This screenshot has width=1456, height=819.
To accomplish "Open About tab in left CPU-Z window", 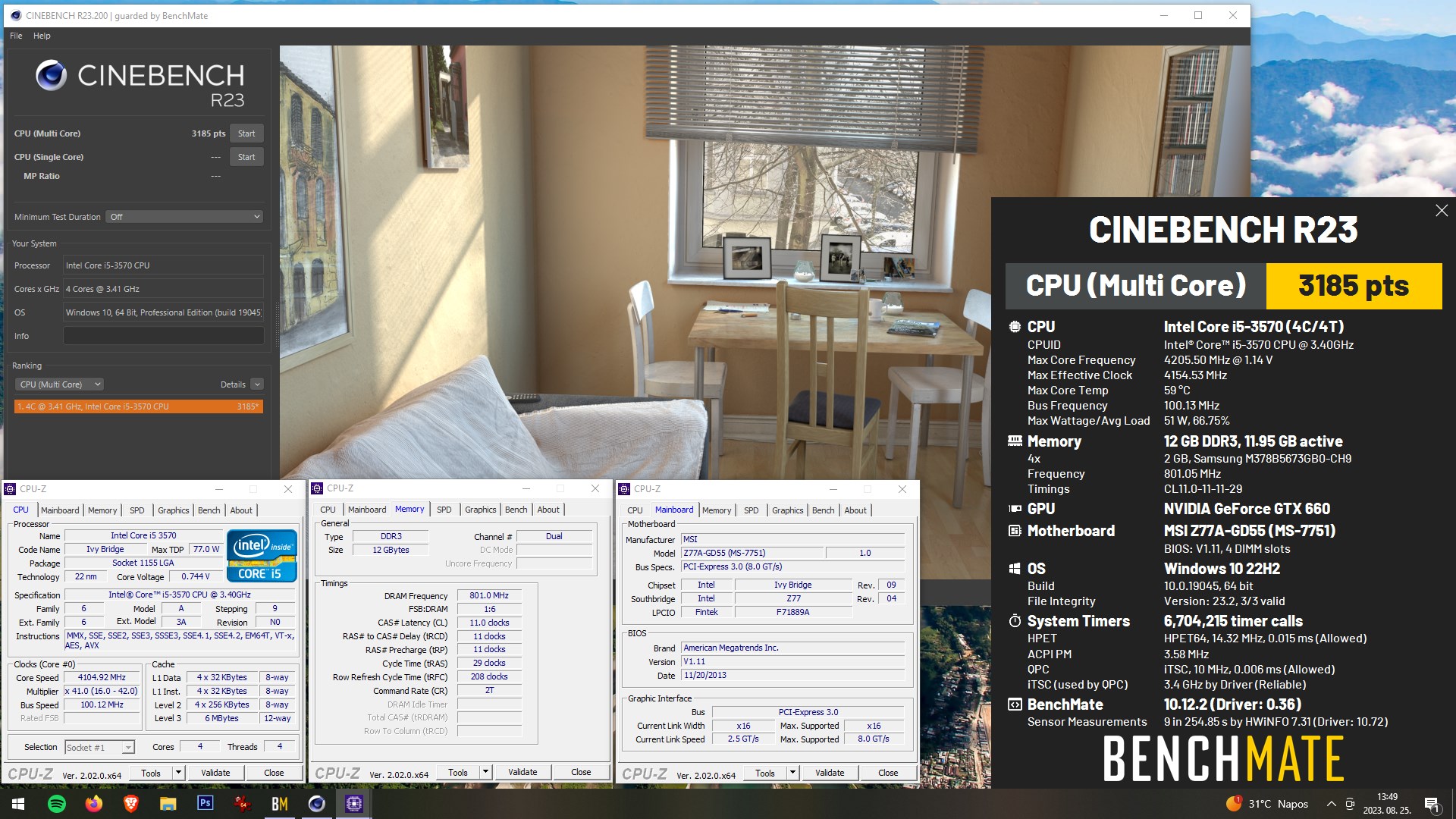I will point(241,510).
